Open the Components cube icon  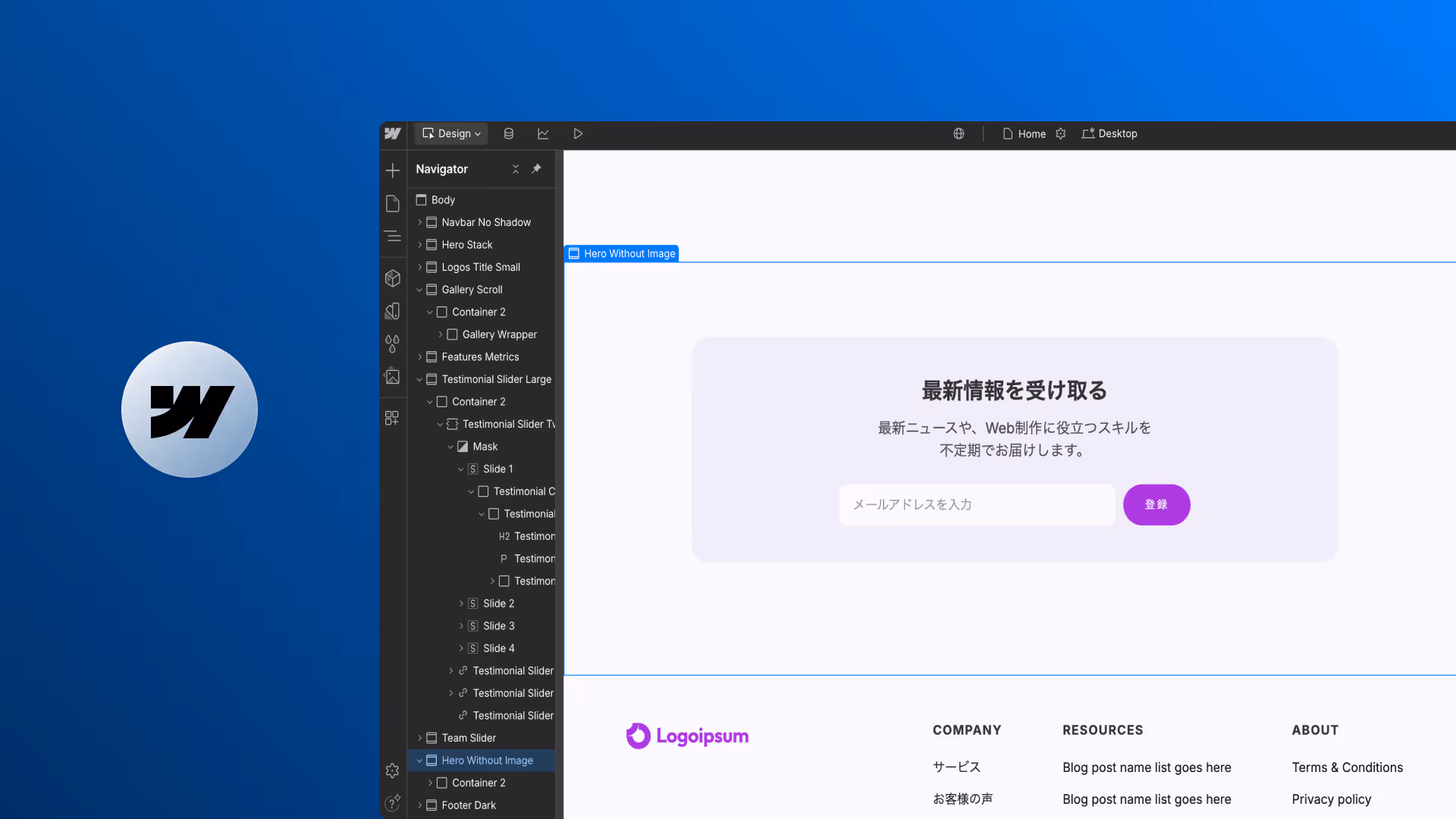[392, 278]
